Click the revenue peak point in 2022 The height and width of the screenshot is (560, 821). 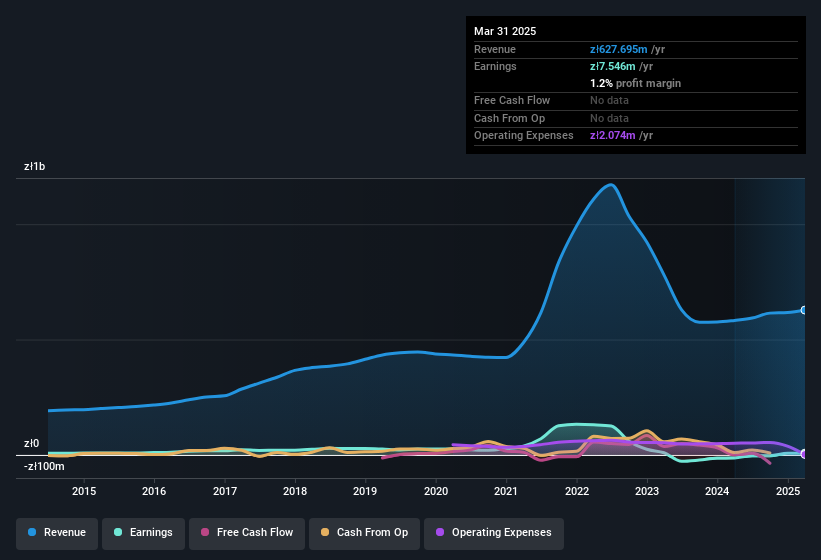[x=610, y=185]
